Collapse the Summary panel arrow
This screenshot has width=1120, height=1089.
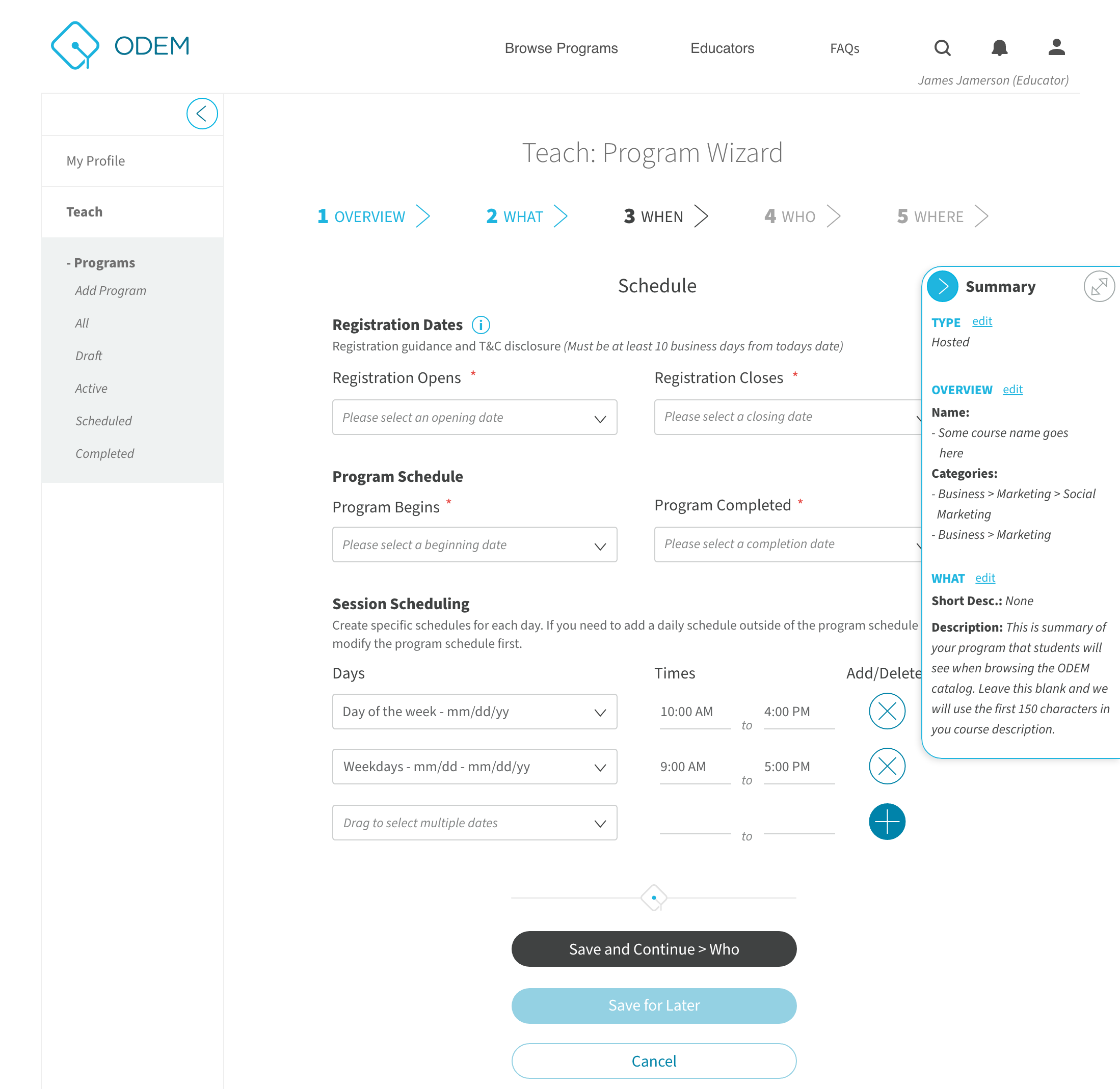942,286
